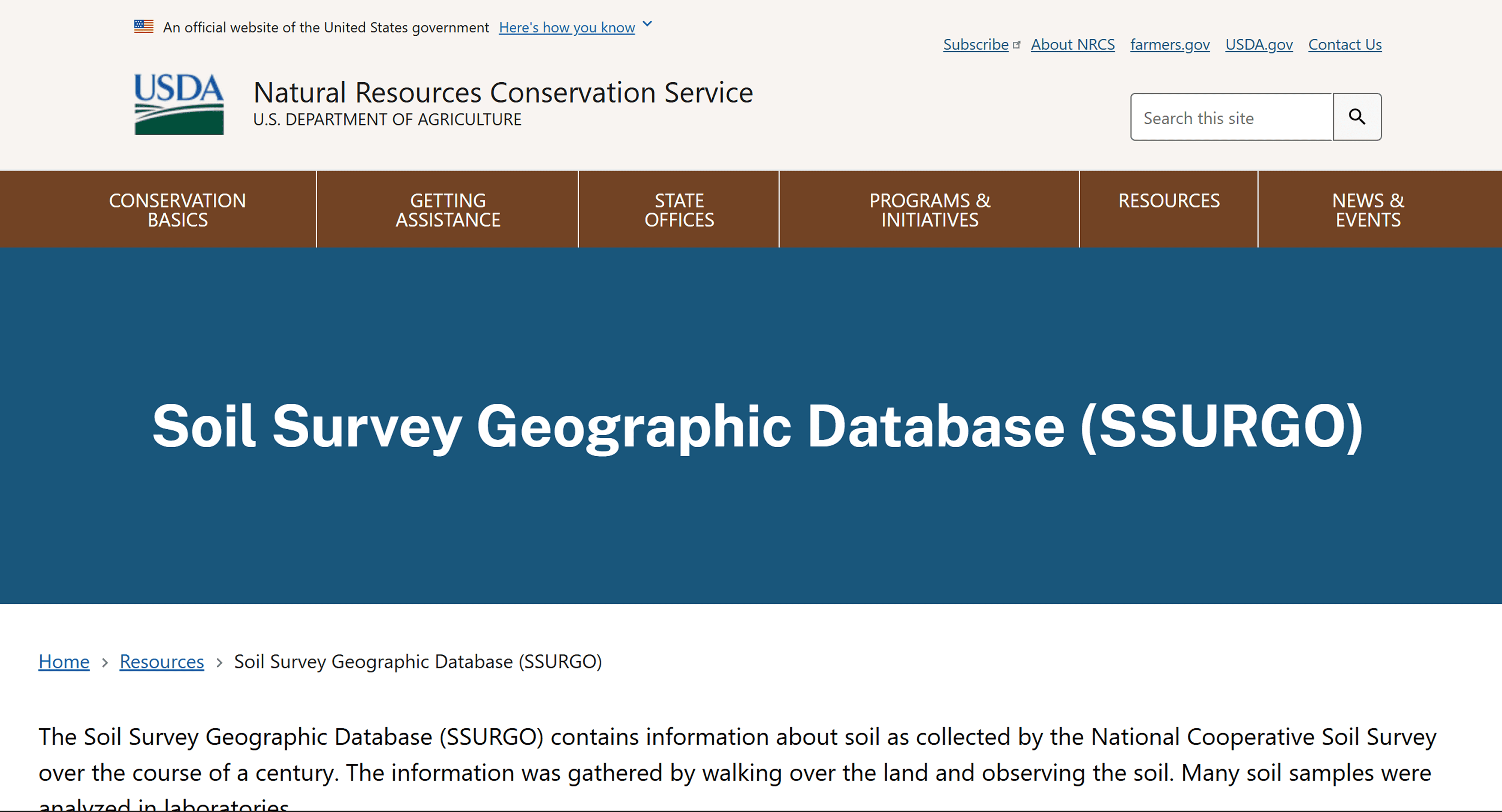The width and height of the screenshot is (1502, 812).
Task: Click the Home breadcrumb link
Action: [x=64, y=662]
